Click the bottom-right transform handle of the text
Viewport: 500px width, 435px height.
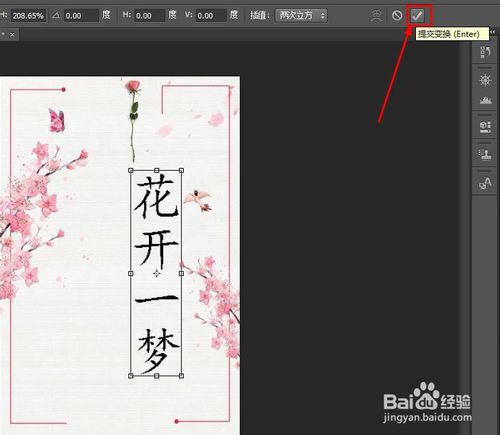click(181, 376)
